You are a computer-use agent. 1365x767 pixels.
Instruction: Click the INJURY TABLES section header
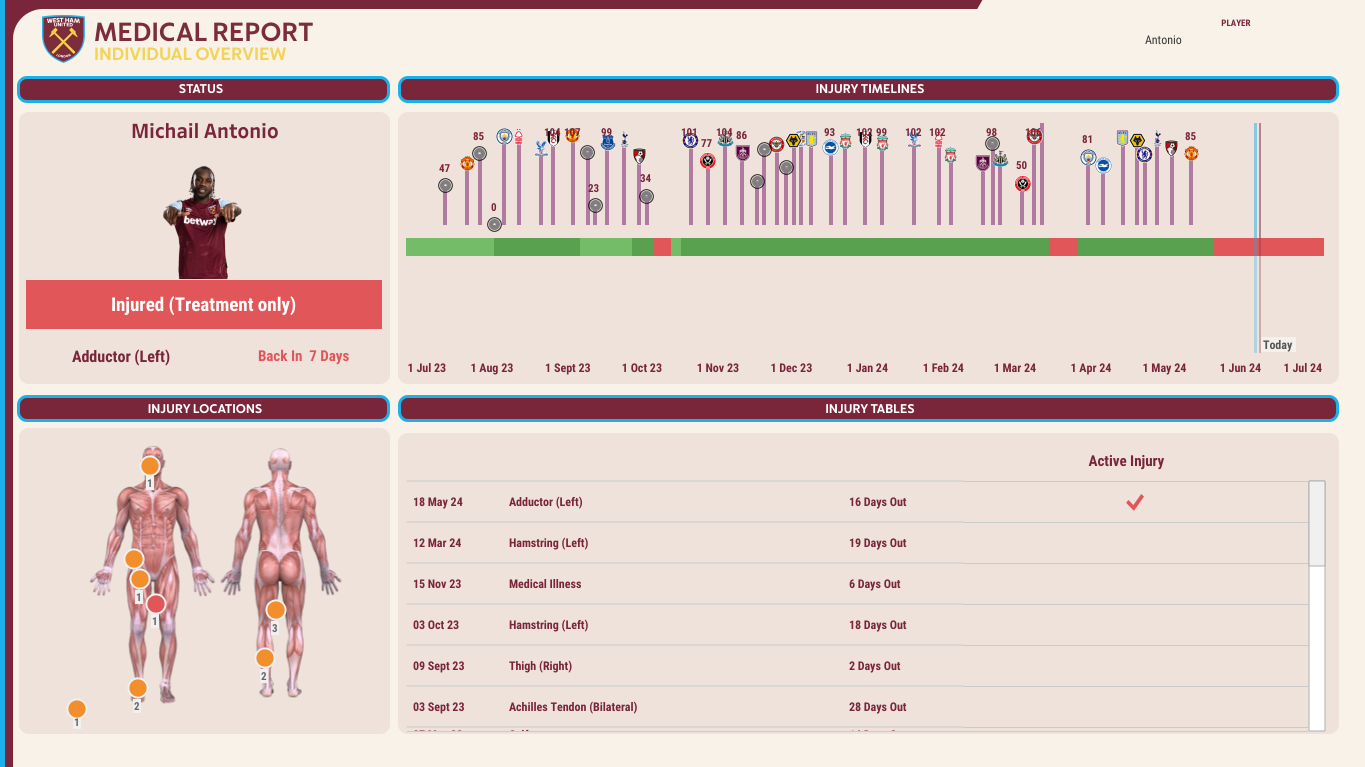869,409
